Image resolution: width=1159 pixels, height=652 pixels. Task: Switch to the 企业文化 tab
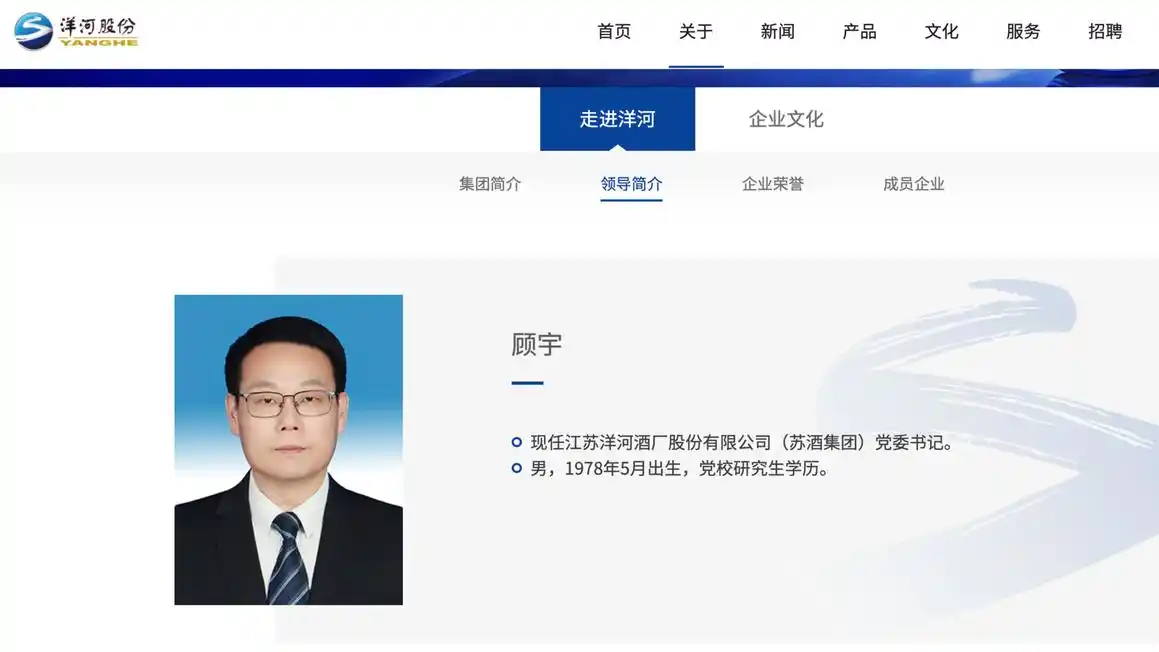click(x=786, y=119)
